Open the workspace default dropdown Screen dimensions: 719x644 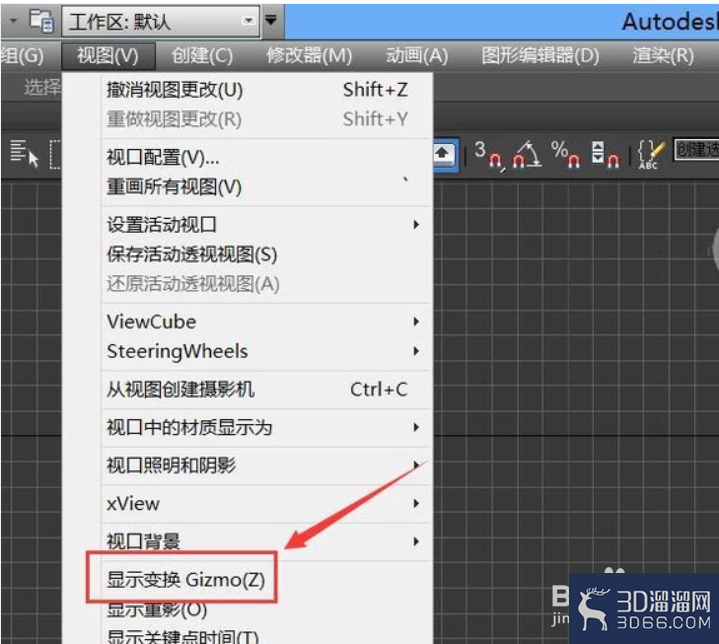coord(160,21)
